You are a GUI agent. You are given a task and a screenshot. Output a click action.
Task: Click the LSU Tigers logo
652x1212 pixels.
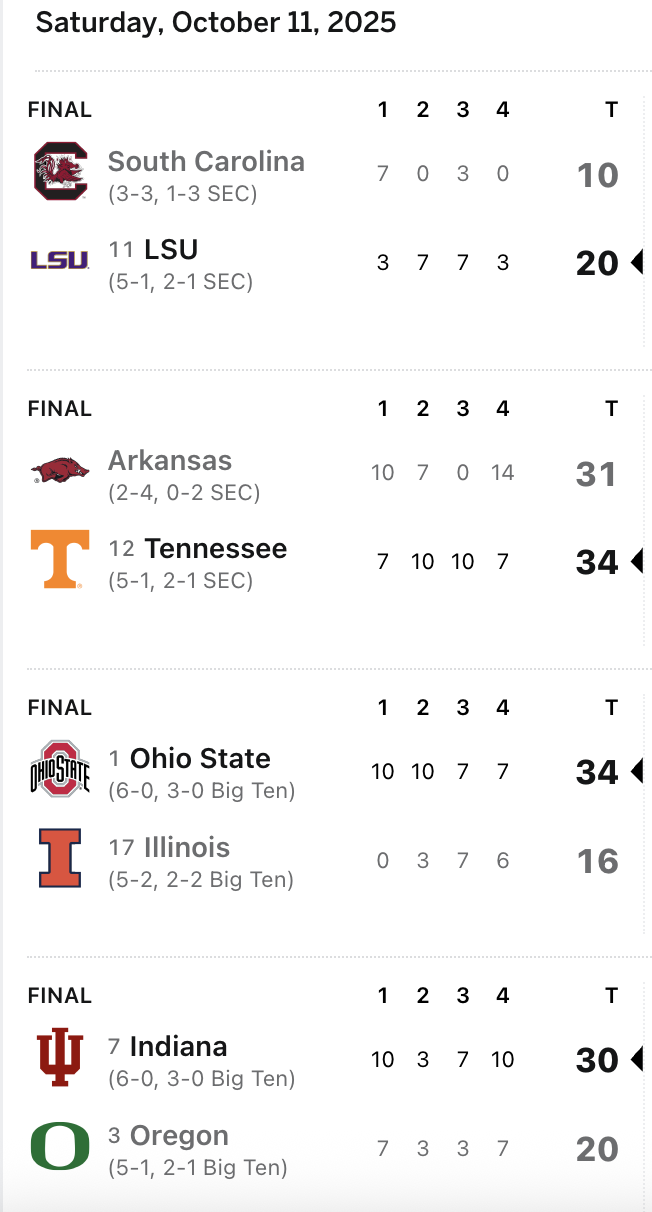point(60,260)
